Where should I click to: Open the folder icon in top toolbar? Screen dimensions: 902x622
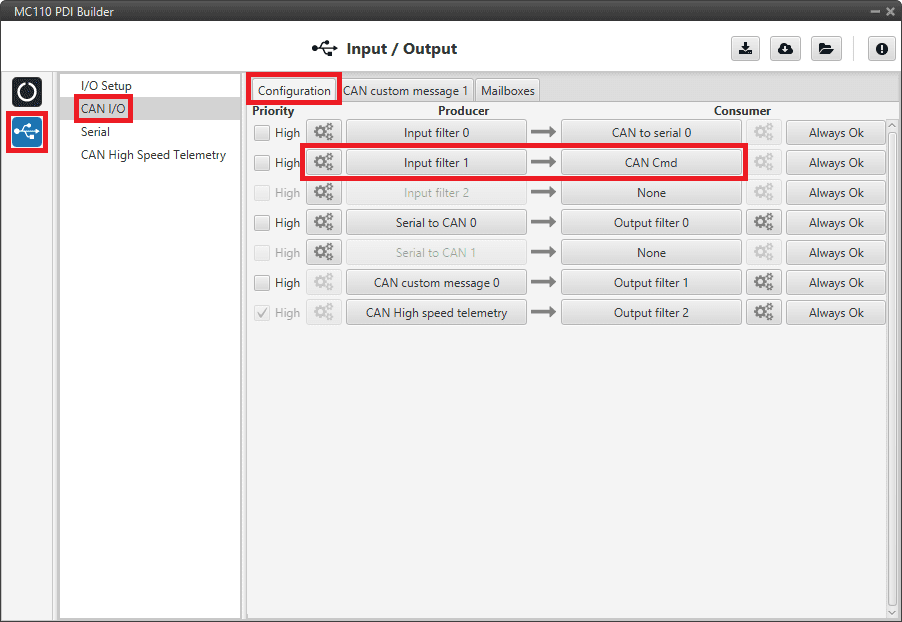825,49
